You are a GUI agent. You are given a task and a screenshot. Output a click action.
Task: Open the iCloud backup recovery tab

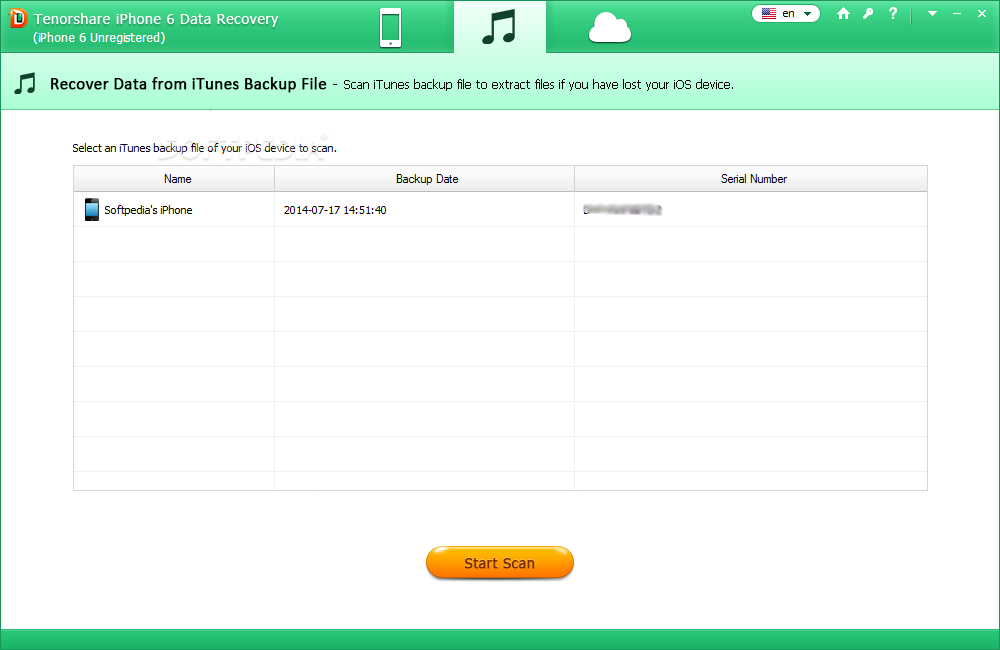(610, 28)
